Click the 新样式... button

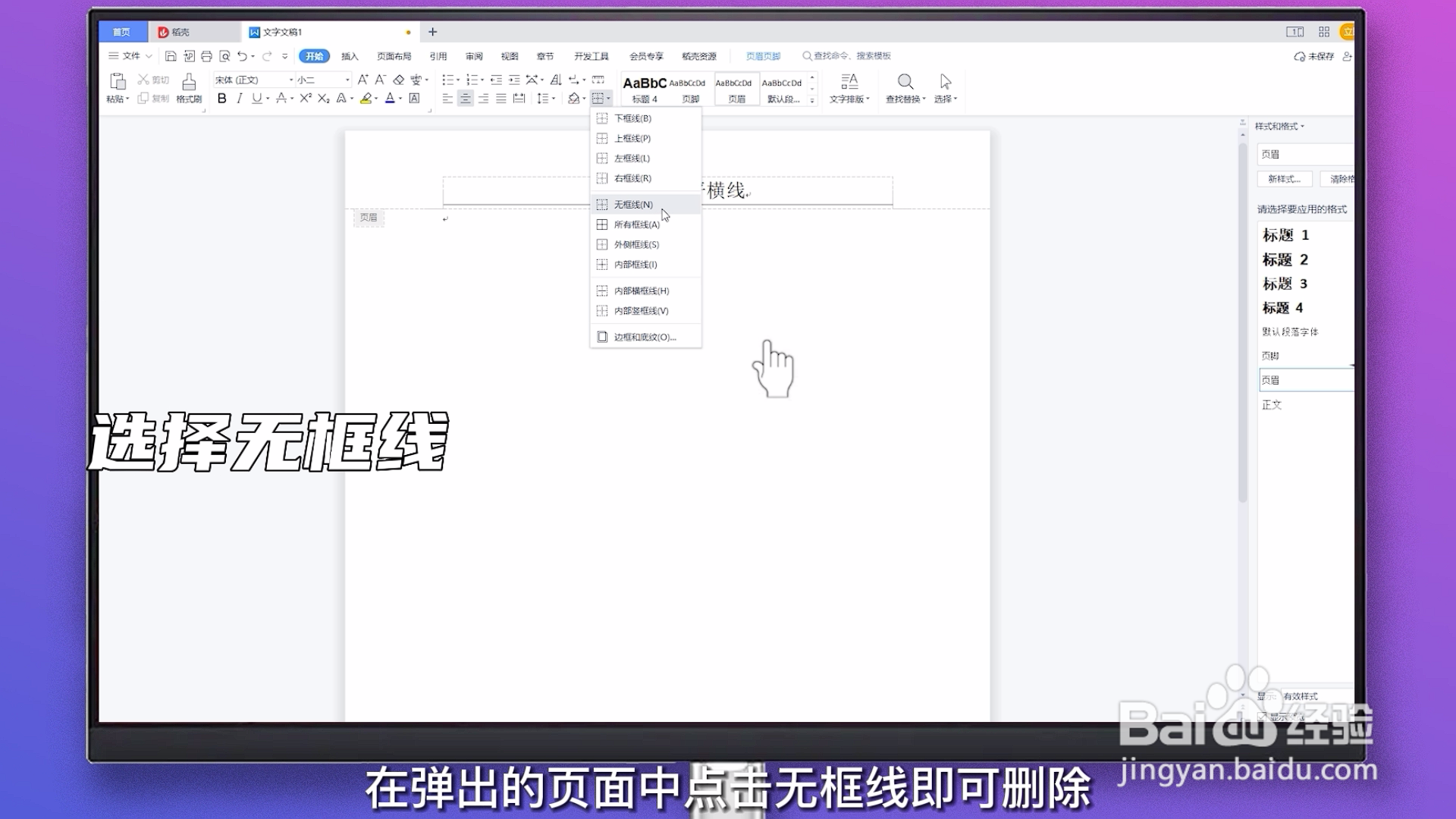click(1284, 179)
